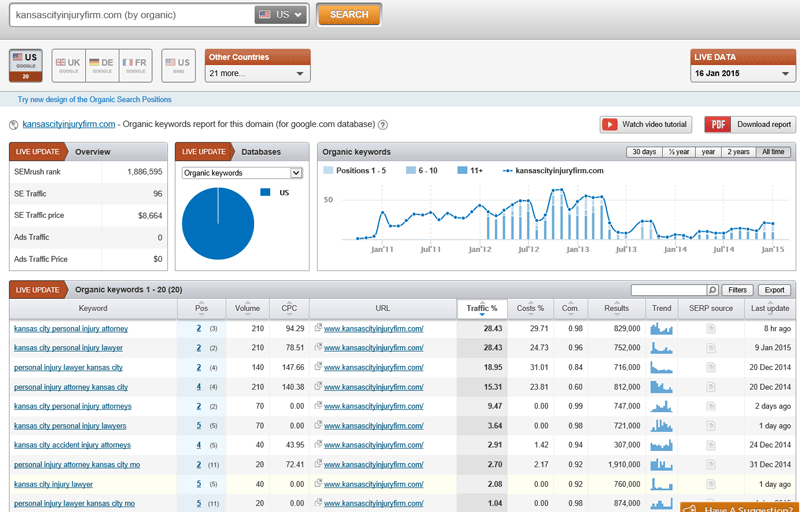Click SERP source icon for kansas city injury lawyer

tap(711, 484)
